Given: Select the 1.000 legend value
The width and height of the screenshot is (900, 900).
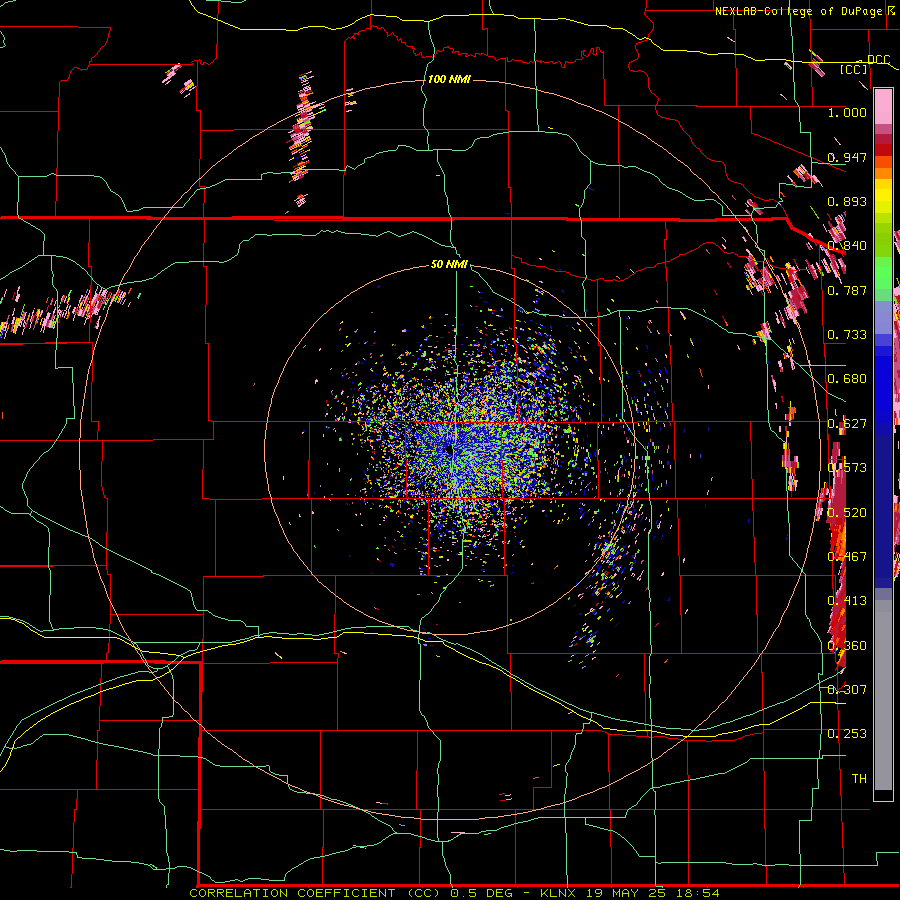Looking at the screenshot, I should pyautogui.click(x=847, y=112).
